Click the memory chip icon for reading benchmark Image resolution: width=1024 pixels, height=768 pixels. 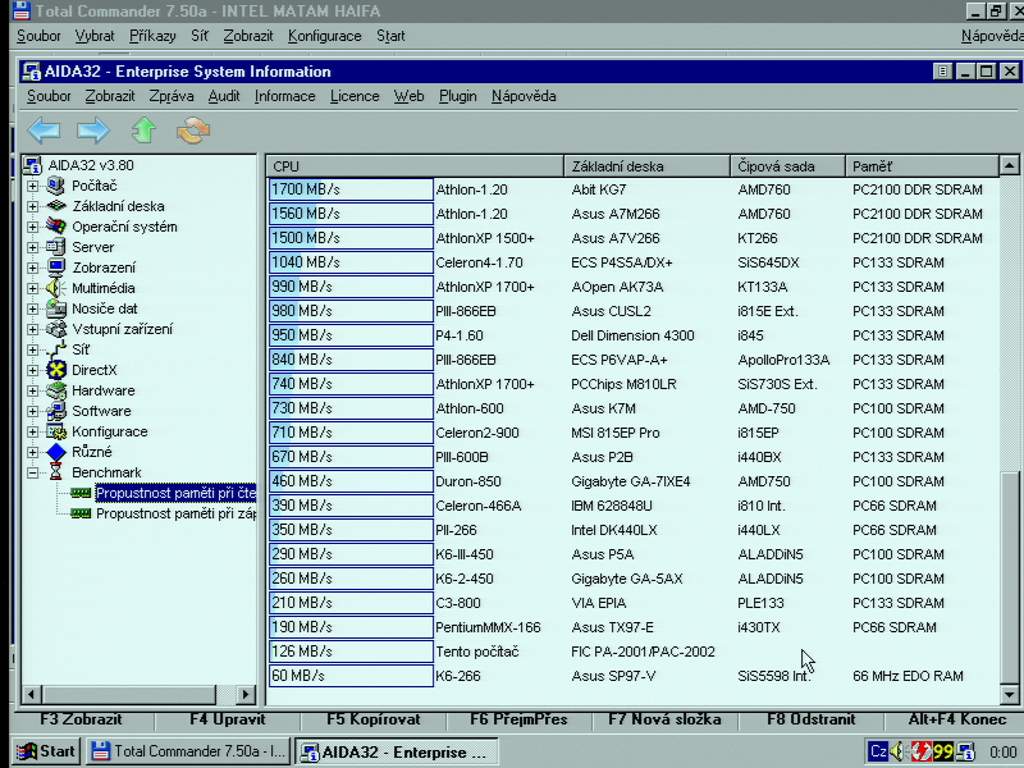coord(80,492)
